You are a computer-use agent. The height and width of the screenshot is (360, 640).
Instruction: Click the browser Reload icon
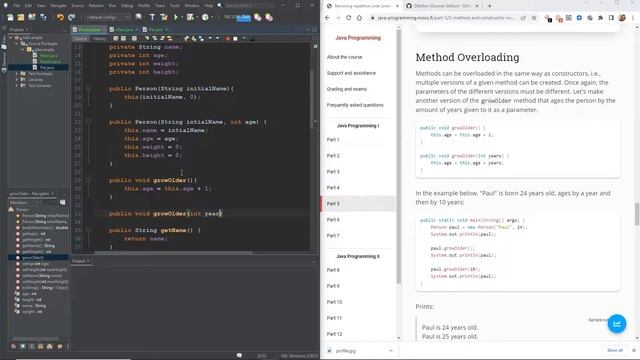click(349, 18)
